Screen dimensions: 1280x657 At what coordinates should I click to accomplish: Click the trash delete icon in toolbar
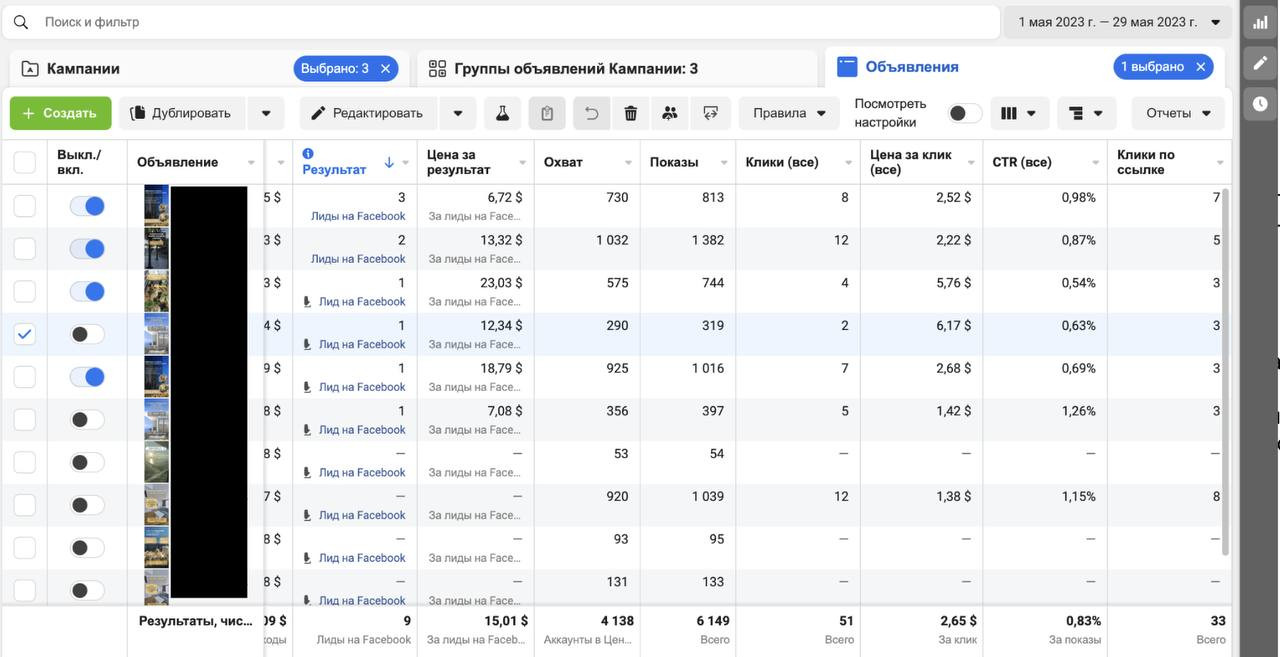coord(630,113)
